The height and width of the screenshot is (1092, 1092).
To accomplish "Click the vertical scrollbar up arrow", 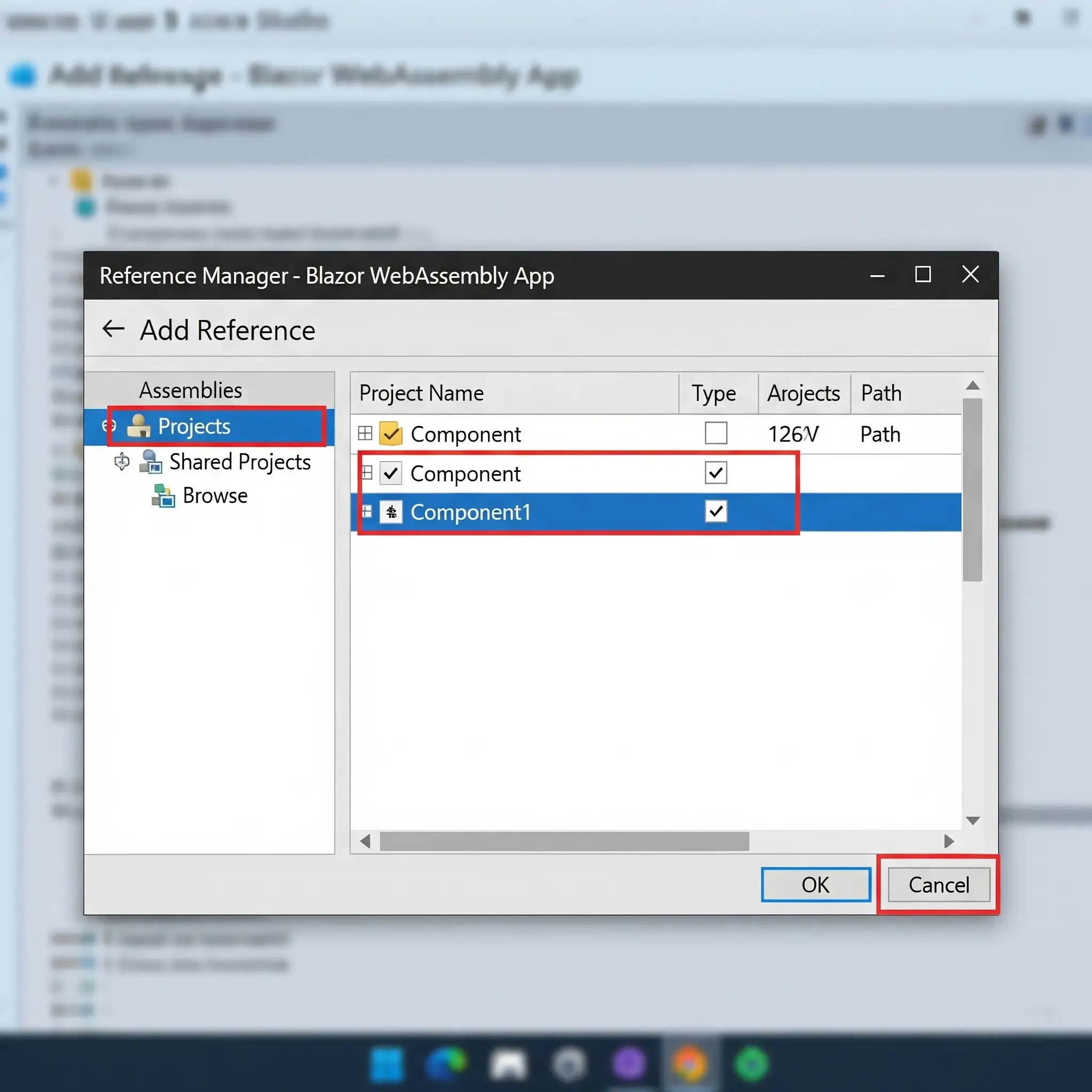I will (x=972, y=386).
